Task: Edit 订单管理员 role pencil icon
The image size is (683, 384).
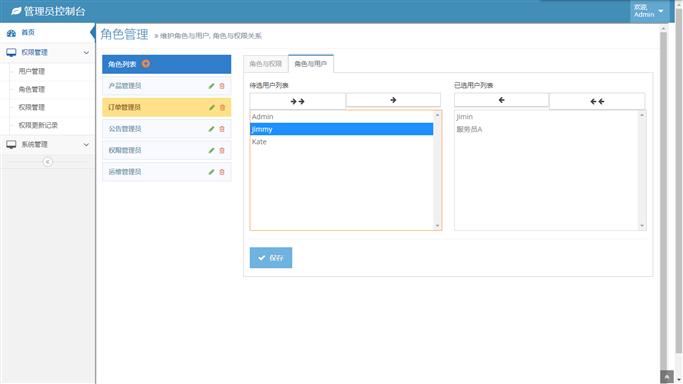Action: [211, 108]
